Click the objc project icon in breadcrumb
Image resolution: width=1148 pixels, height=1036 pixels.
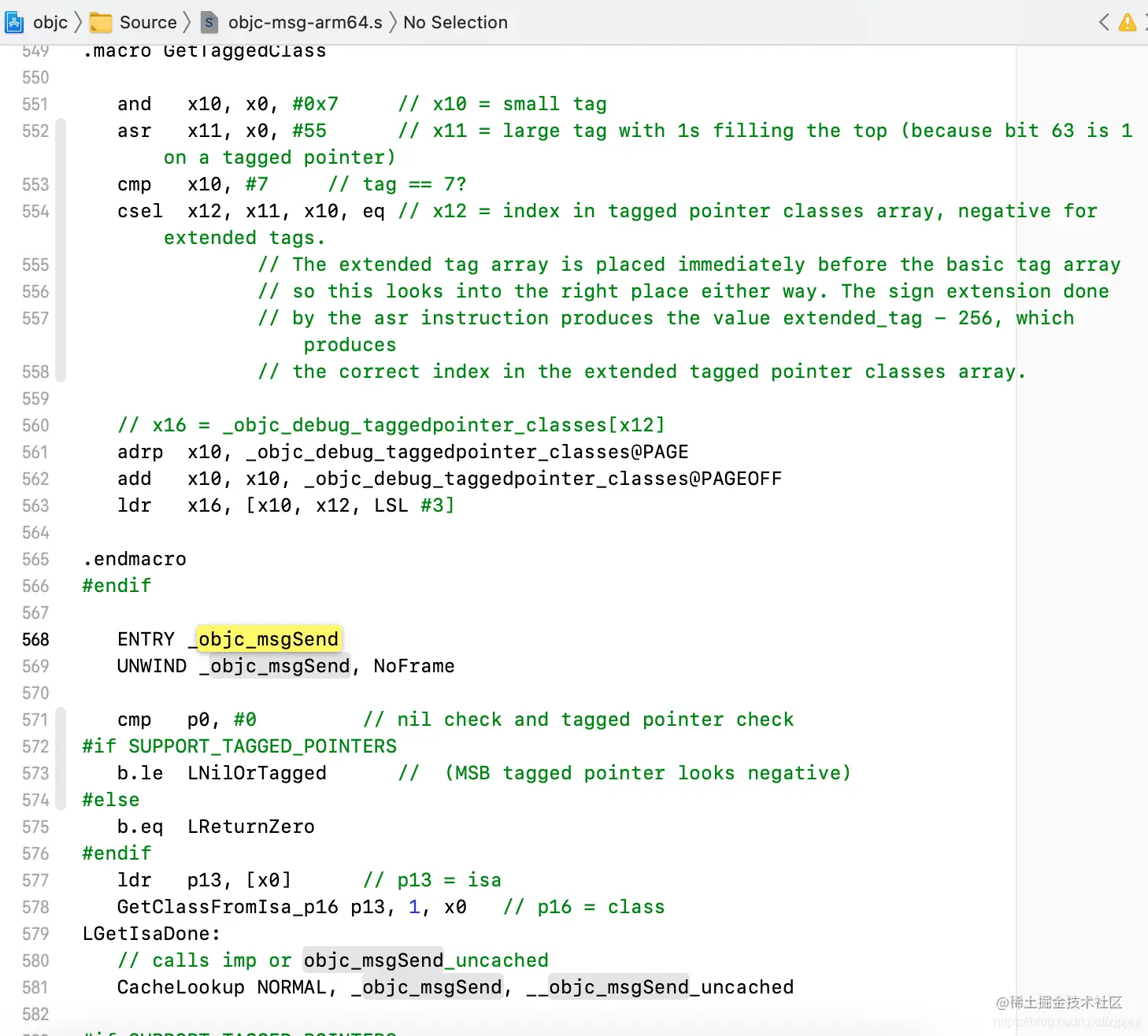[14, 22]
